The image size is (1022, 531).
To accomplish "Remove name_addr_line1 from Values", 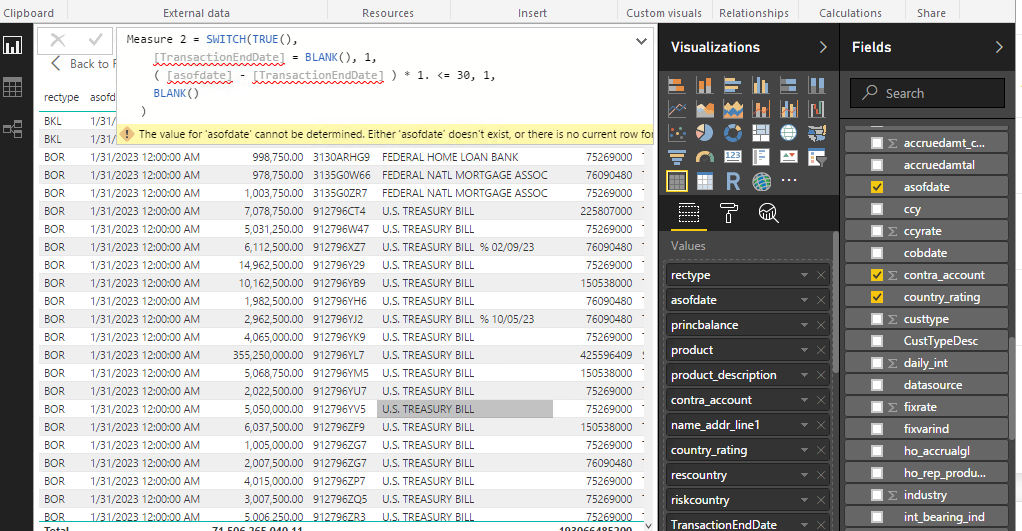I will [821, 425].
